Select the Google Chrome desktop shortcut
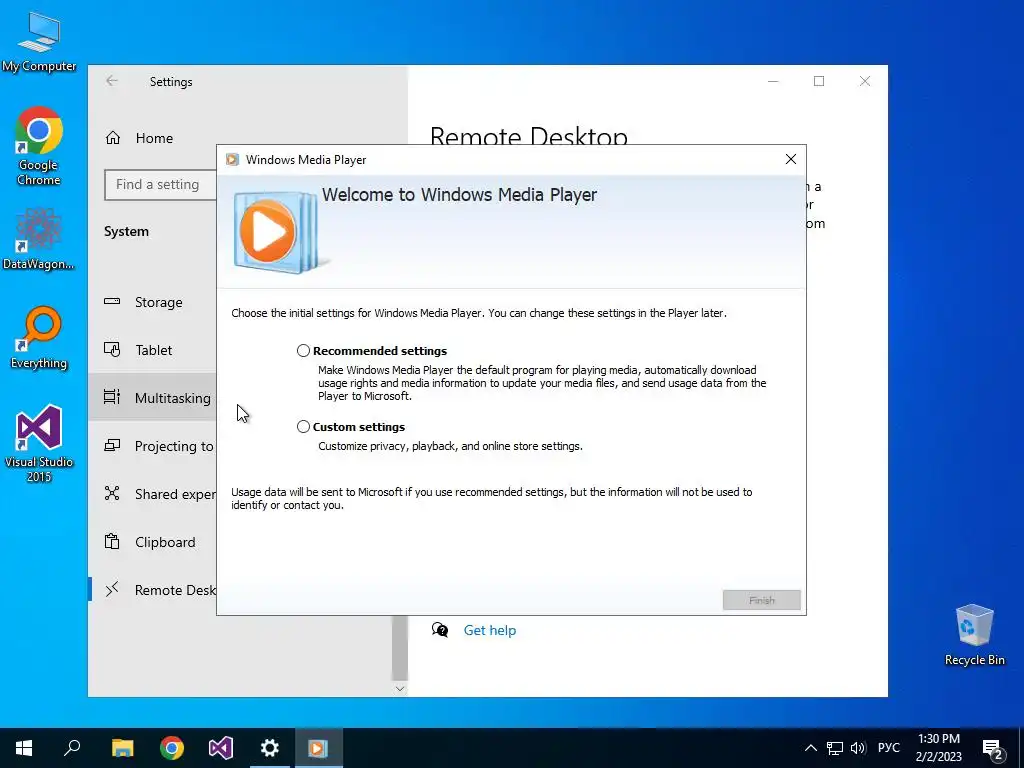The height and width of the screenshot is (768, 1024). [39, 146]
